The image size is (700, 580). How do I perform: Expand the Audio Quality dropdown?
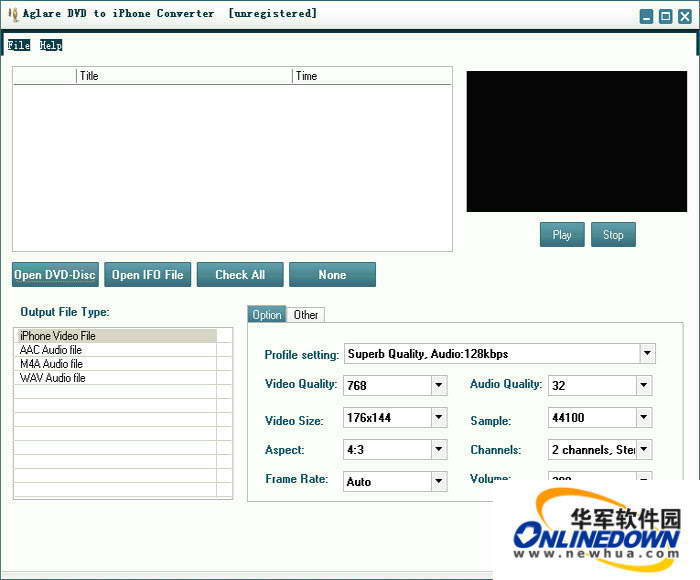click(x=644, y=385)
